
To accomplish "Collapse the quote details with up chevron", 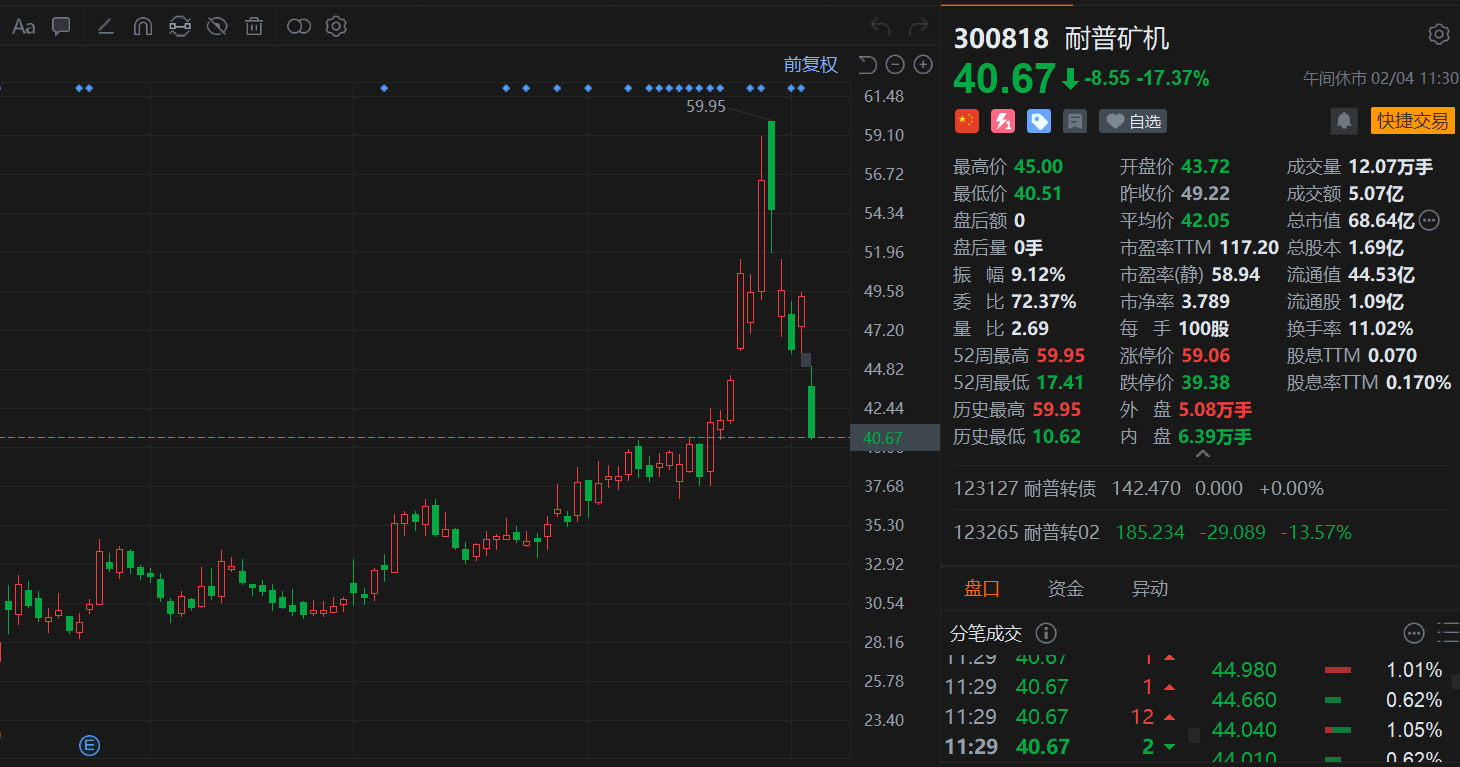I will click(x=1202, y=455).
